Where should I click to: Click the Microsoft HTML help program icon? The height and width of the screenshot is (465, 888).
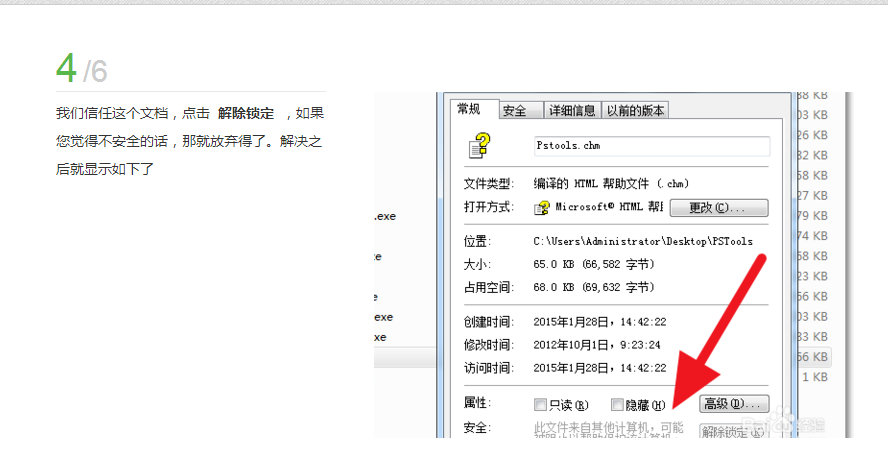(x=541, y=208)
